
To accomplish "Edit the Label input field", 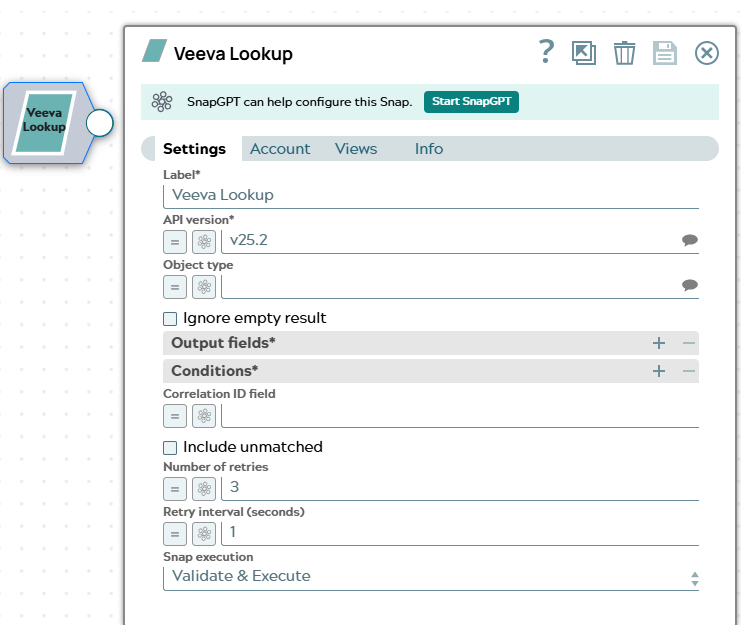I will (x=431, y=196).
